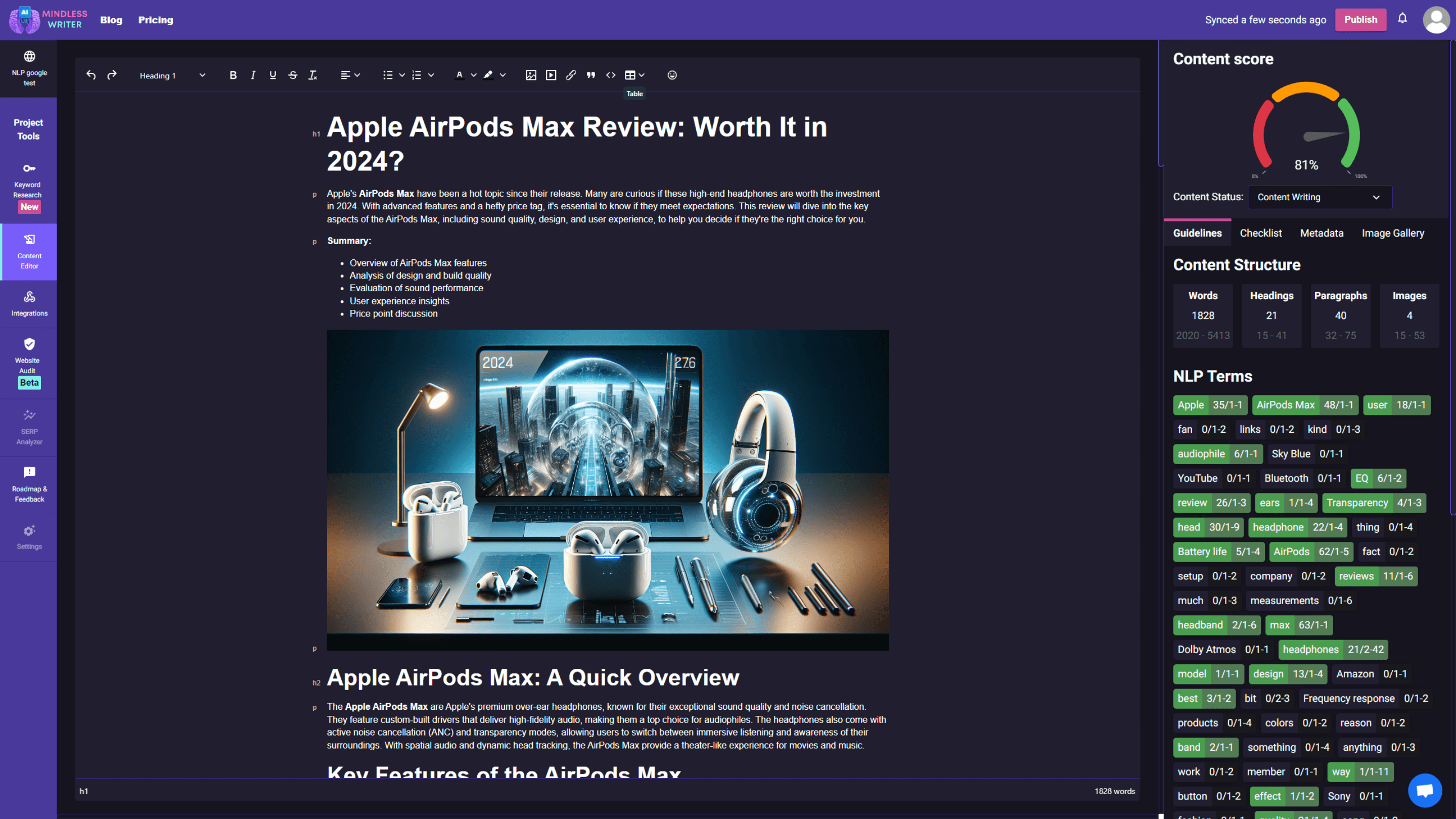
Task: Apply the highlight marker color
Action: point(488,75)
